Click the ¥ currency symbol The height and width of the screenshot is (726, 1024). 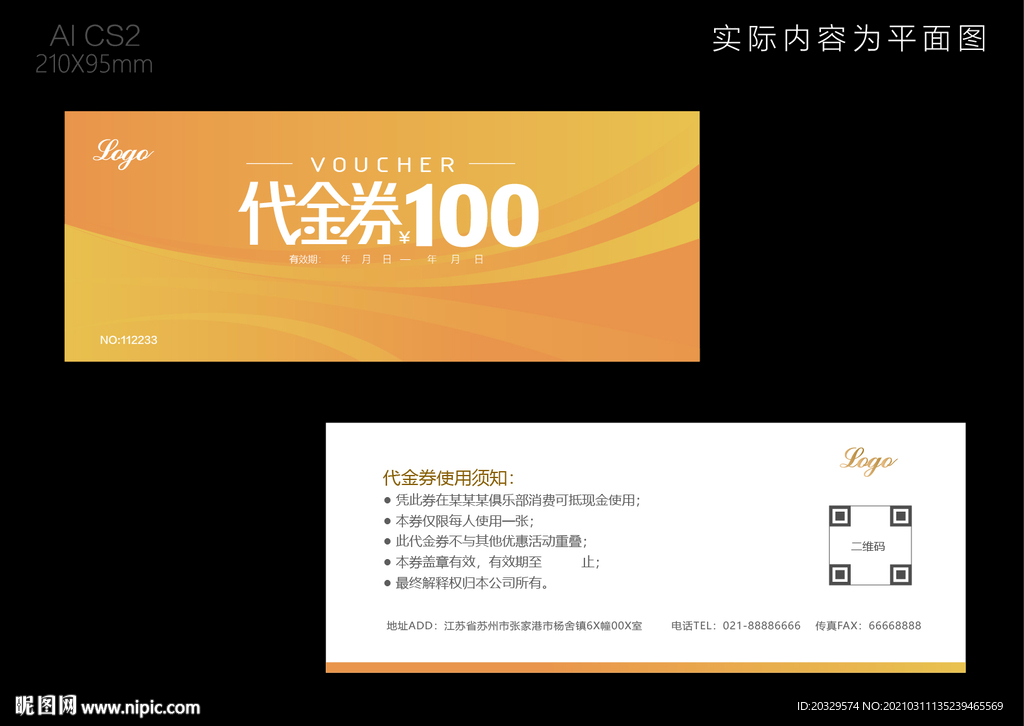click(x=404, y=237)
